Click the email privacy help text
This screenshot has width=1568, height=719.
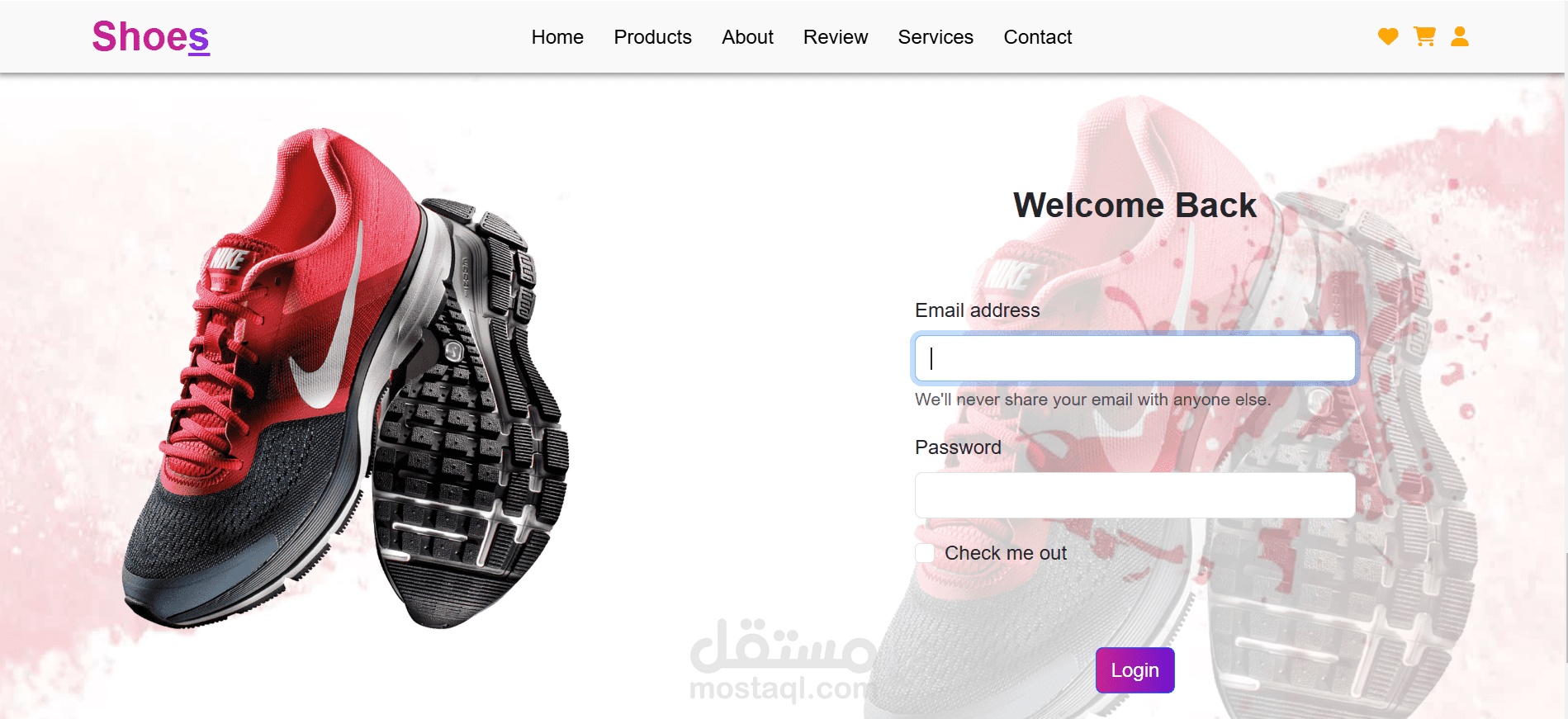click(x=1092, y=400)
